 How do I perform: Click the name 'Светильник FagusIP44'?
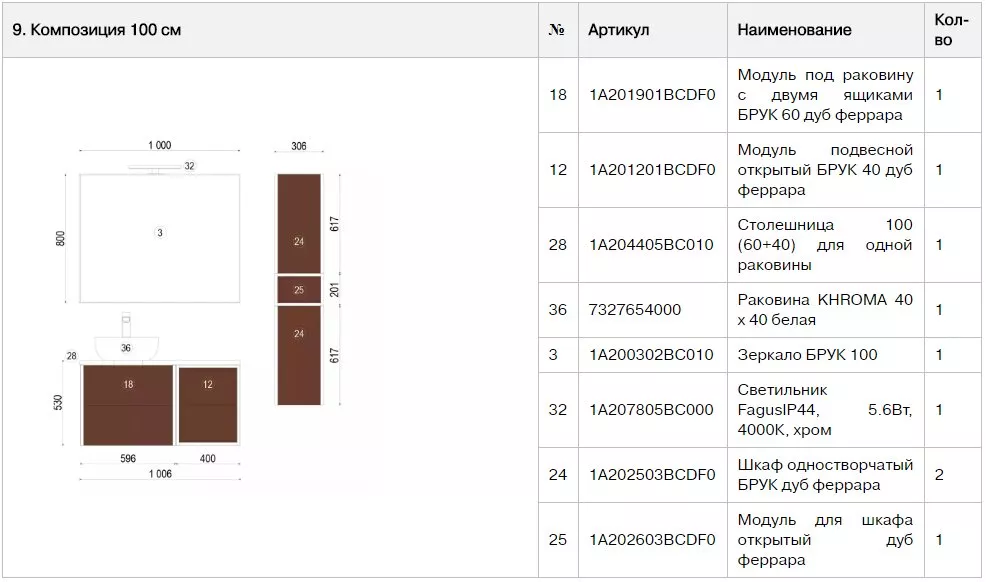pos(782,400)
